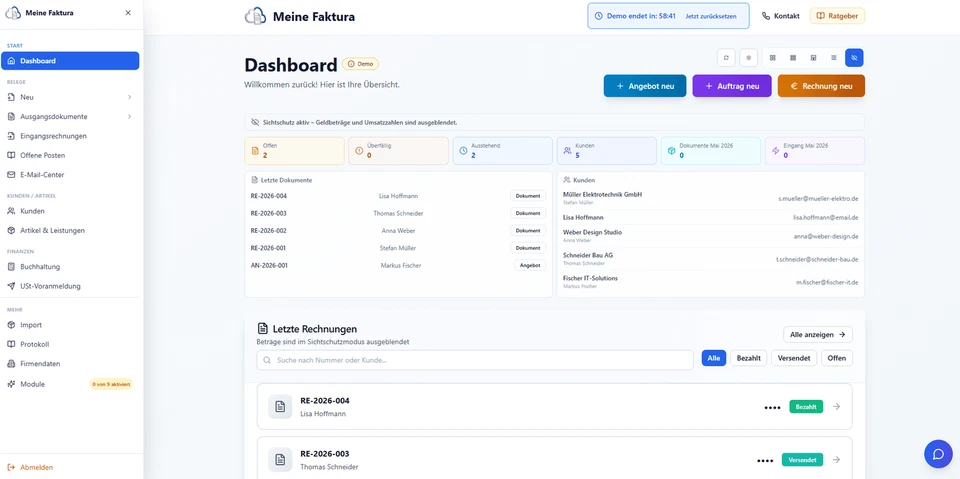Click the Alle anzeigen button
This screenshot has height=479, width=960.
tap(817, 334)
